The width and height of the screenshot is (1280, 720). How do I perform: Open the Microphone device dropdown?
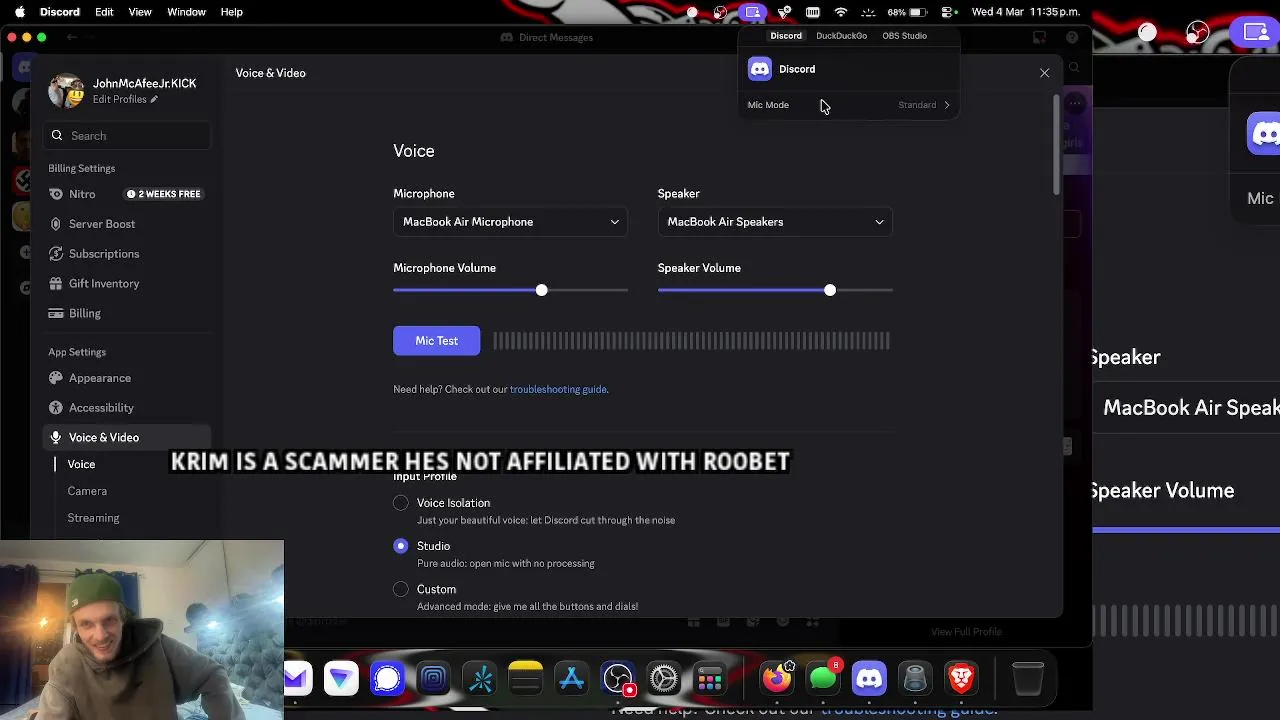point(510,222)
